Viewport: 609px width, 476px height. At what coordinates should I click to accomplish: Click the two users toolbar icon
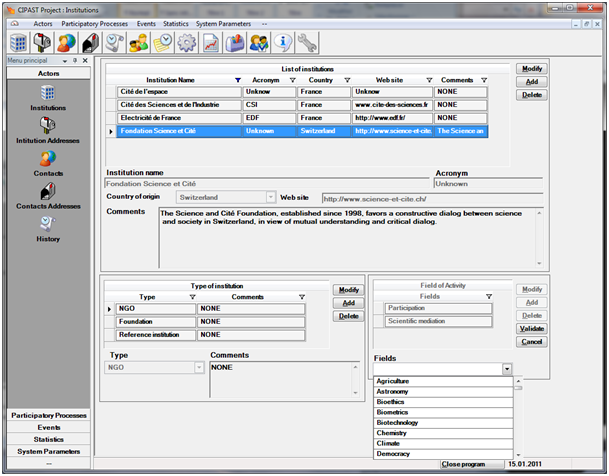click(x=259, y=42)
